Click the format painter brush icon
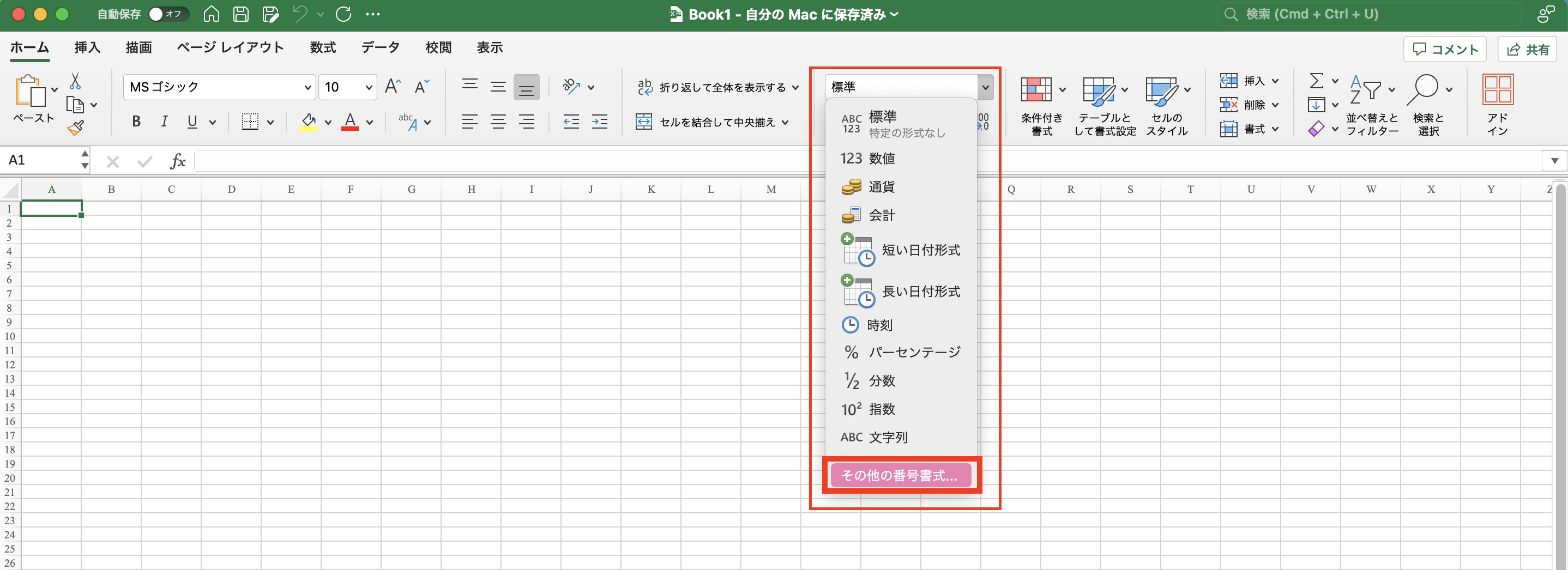1568x570 pixels. pyautogui.click(x=75, y=128)
